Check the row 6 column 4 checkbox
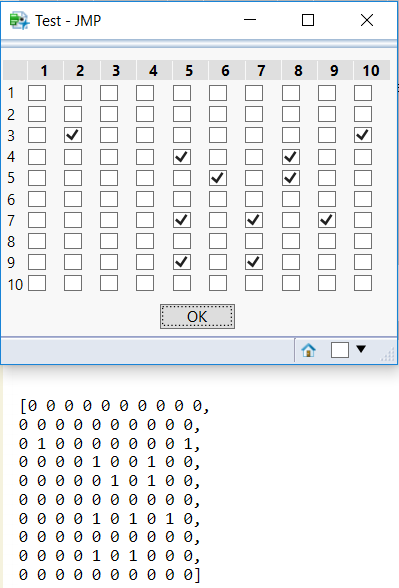The image size is (399, 588). pyautogui.click(x=145, y=199)
